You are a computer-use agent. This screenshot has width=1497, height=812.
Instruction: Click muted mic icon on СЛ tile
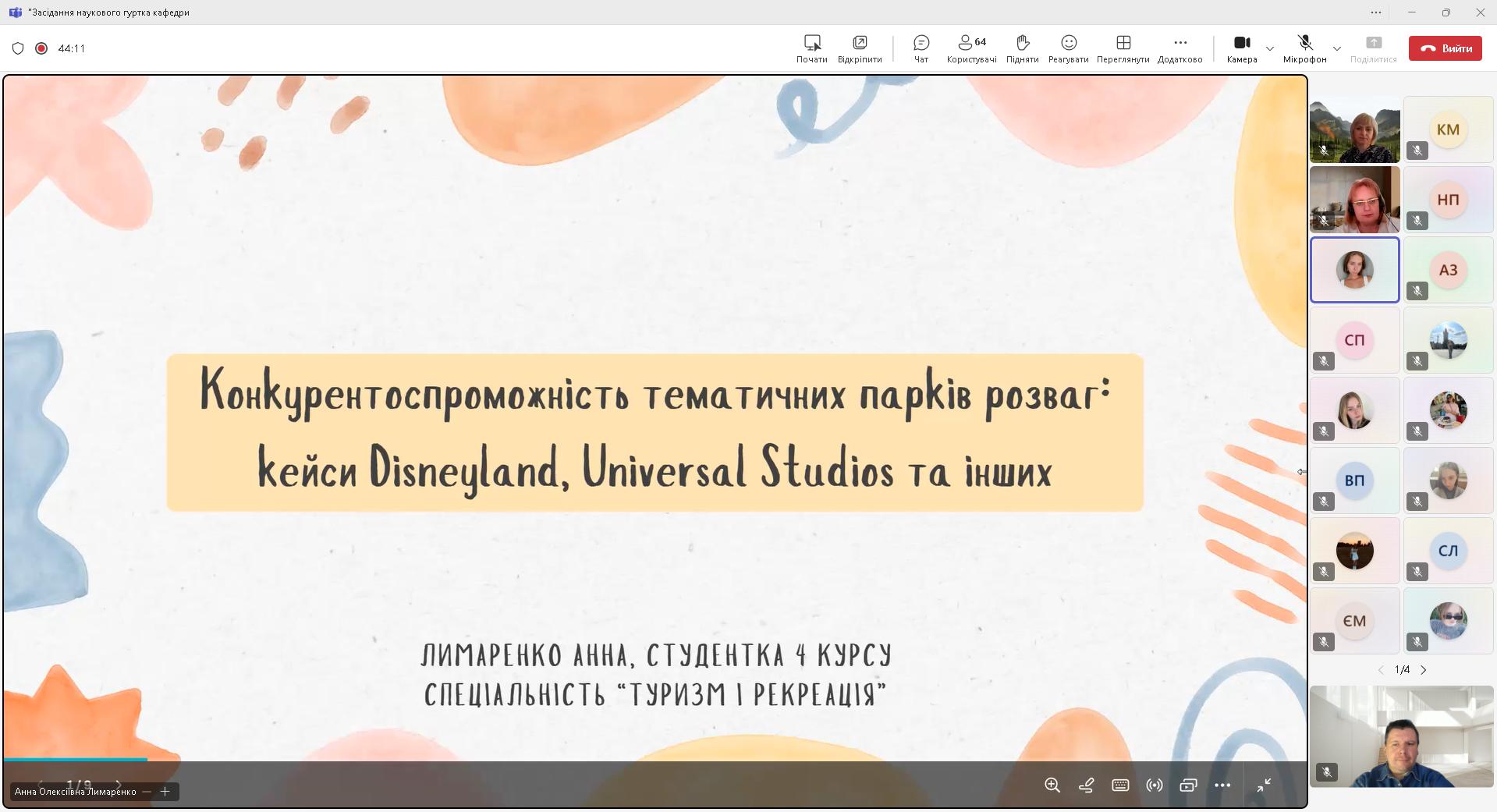[1417, 572]
